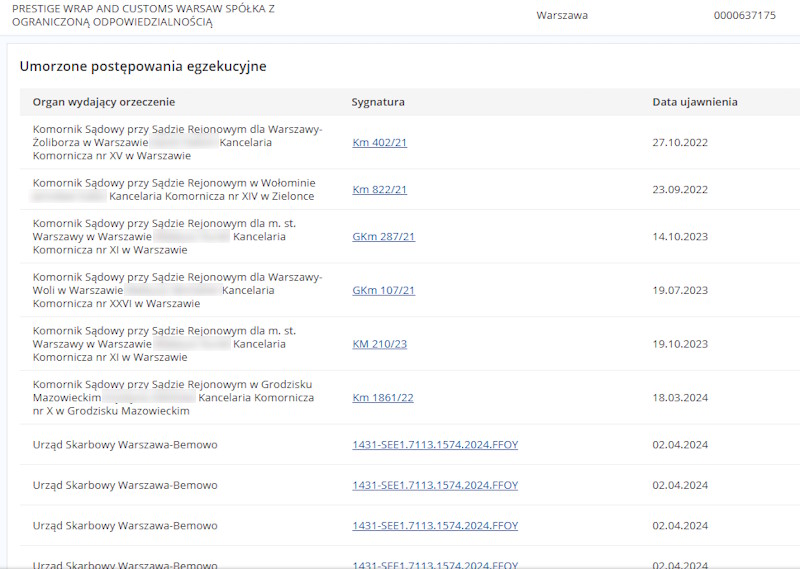800x569 pixels.
Task: Follow the GKm 107/21 signature link
Action: 383,291
